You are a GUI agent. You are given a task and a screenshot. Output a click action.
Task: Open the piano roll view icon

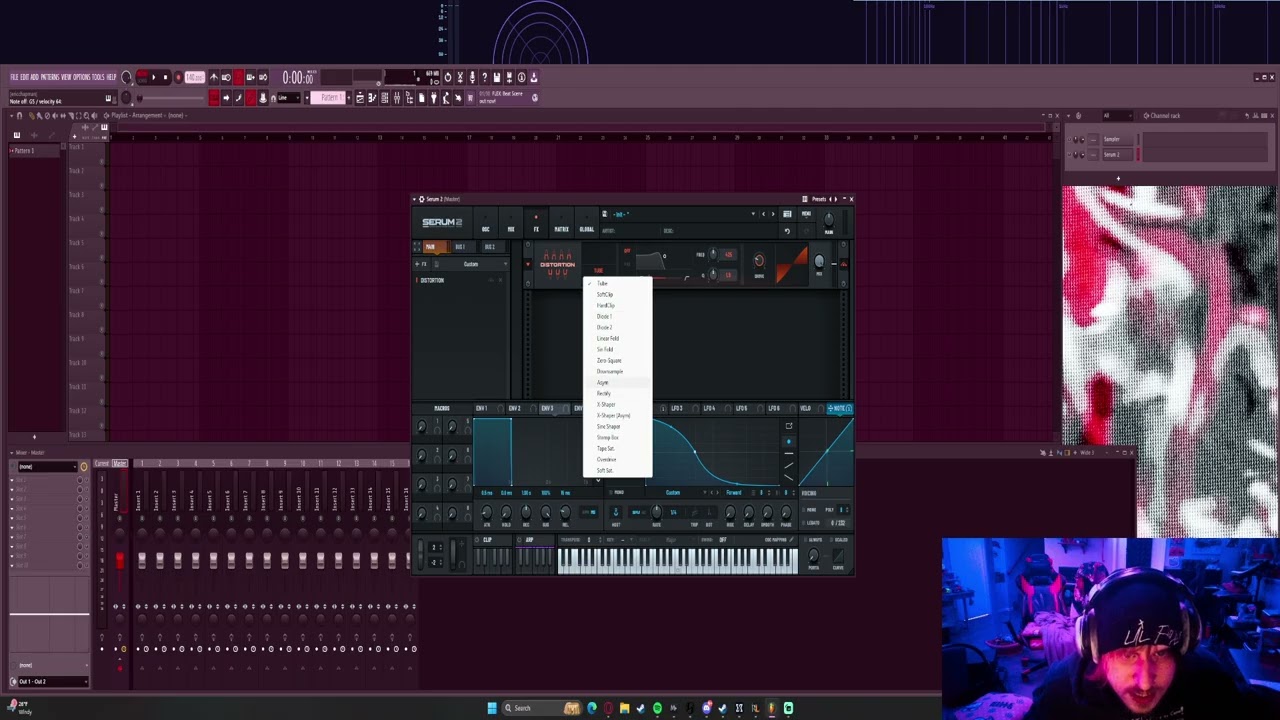point(372,97)
